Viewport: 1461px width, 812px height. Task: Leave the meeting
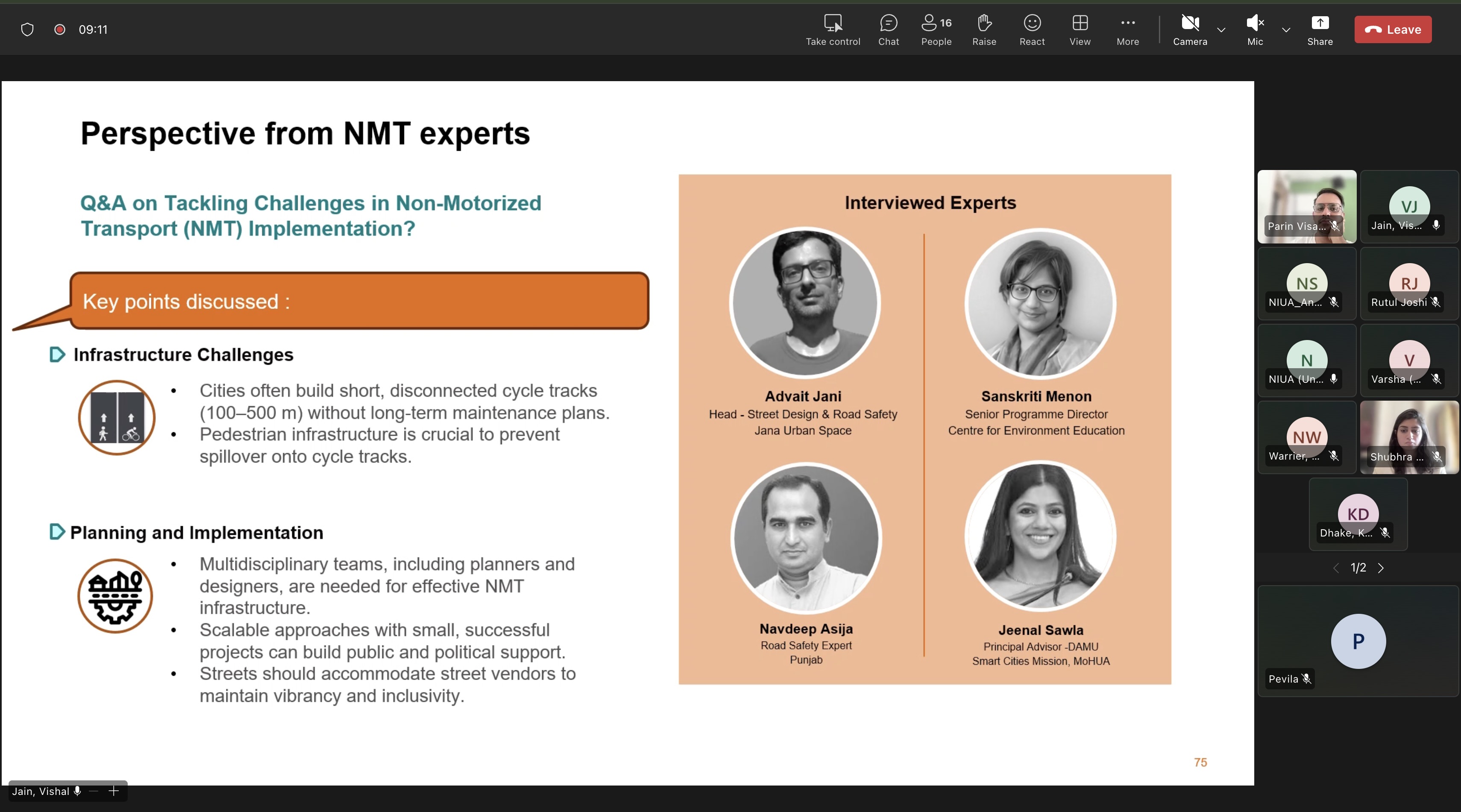tap(1393, 29)
